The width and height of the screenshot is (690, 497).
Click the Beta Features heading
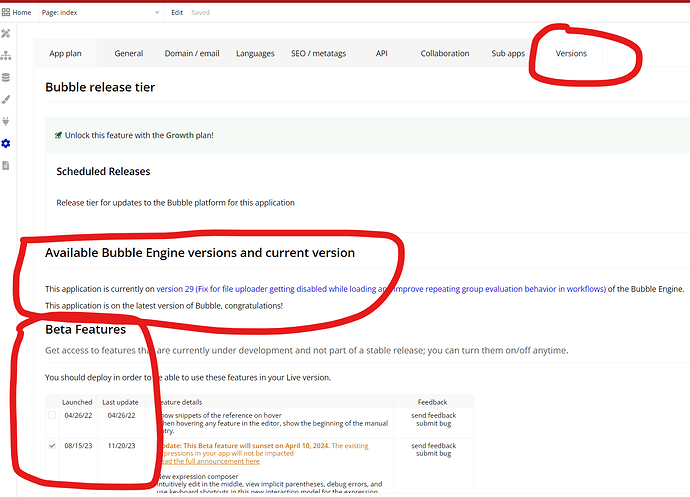(x=85, y=329)
